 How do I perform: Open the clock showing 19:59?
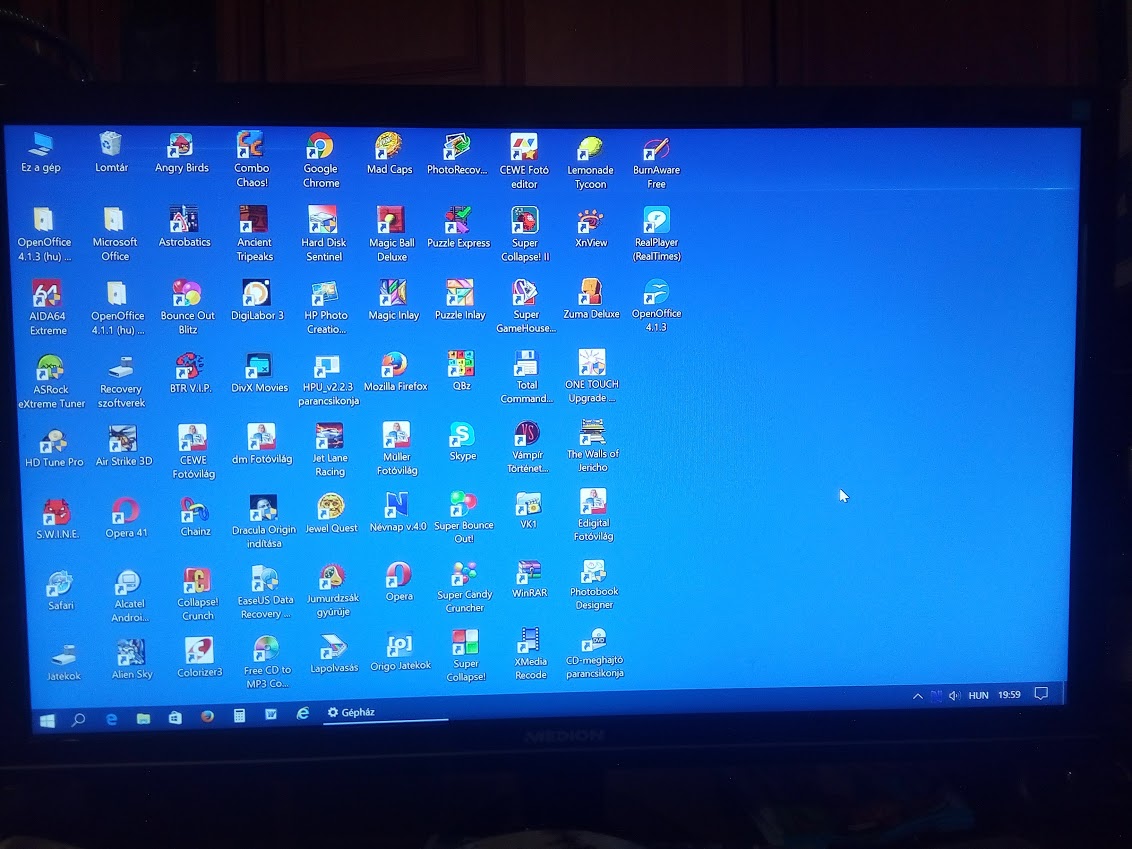tap(1009, 695)
